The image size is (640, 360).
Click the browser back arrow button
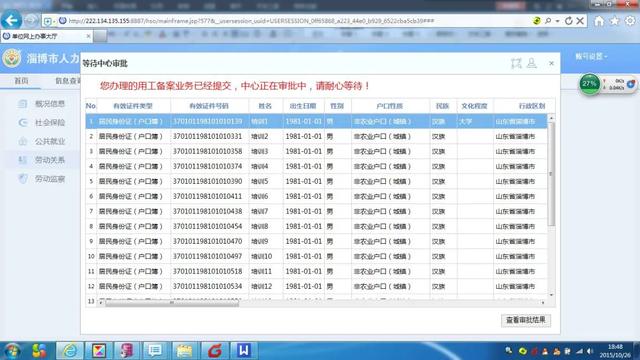click(11, 20)
